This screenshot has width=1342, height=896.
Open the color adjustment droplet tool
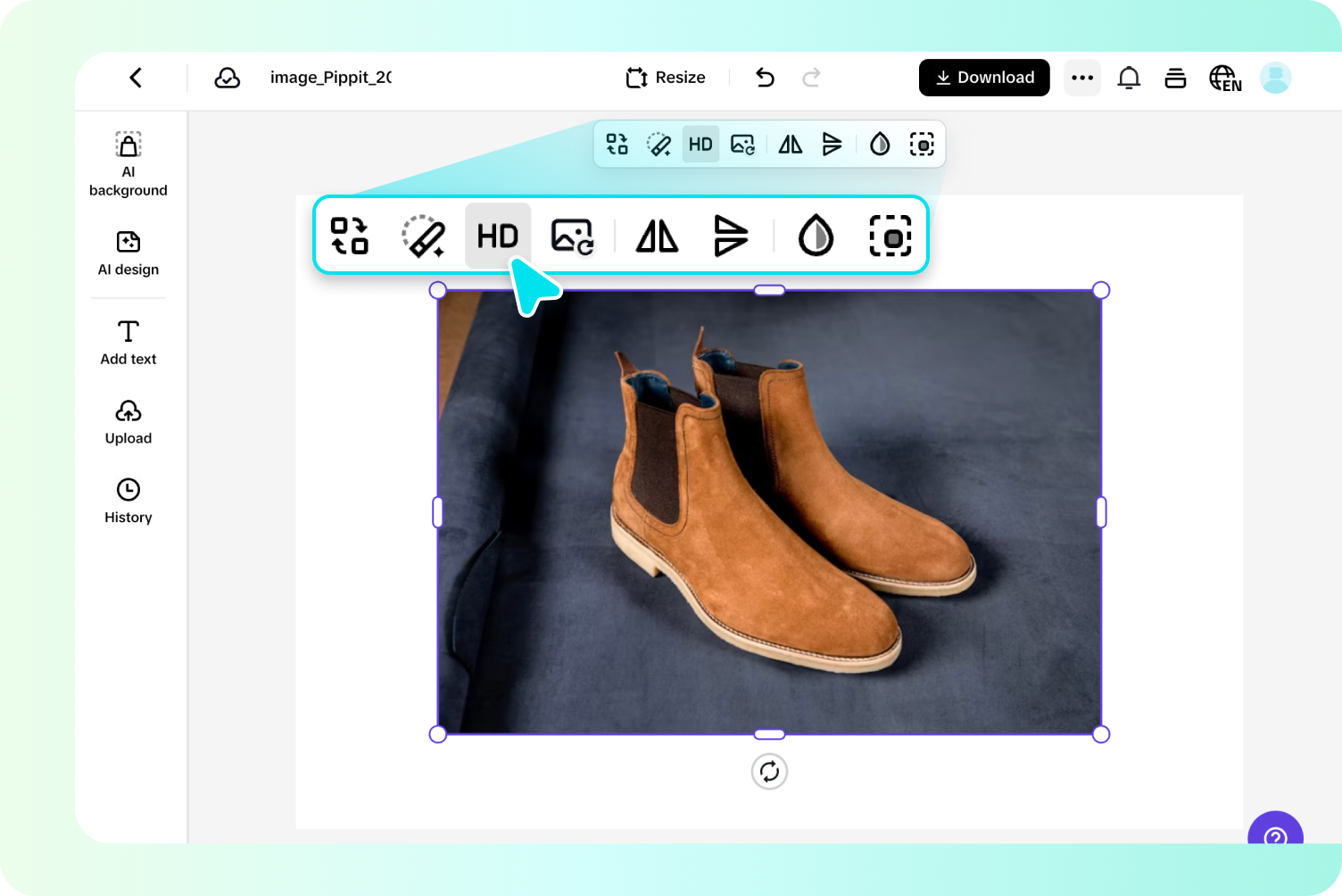pos(815,236)
